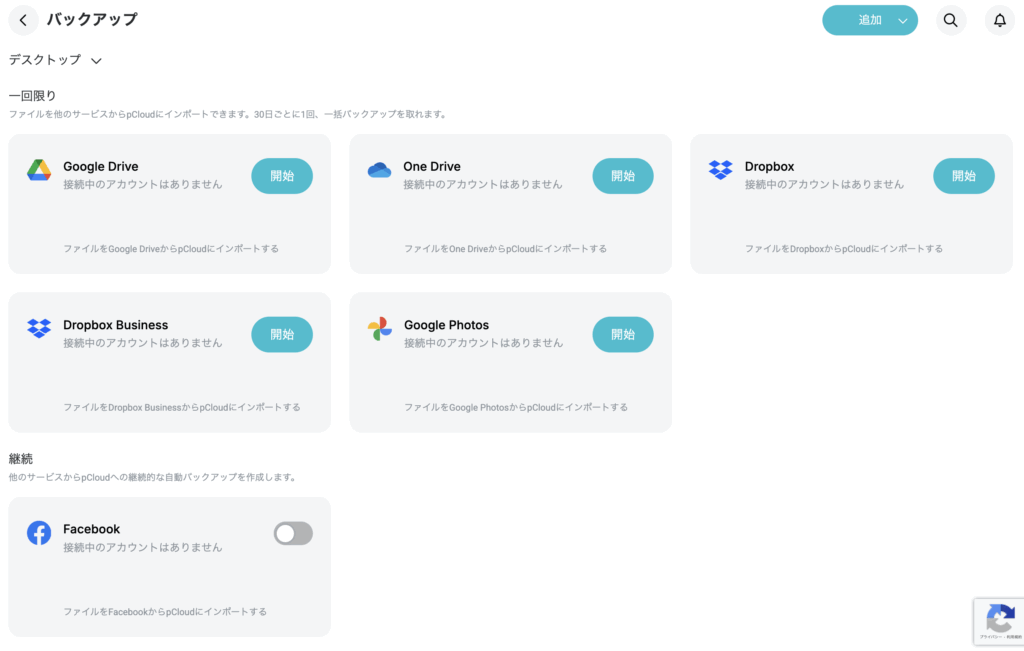Start the Google Drive import with 開始
This screenshot has width=1024, height=651.
[x=282, y=176]
